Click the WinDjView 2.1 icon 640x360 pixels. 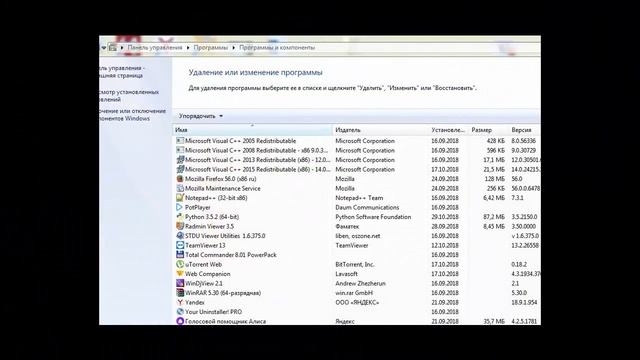tap(180, 283)
